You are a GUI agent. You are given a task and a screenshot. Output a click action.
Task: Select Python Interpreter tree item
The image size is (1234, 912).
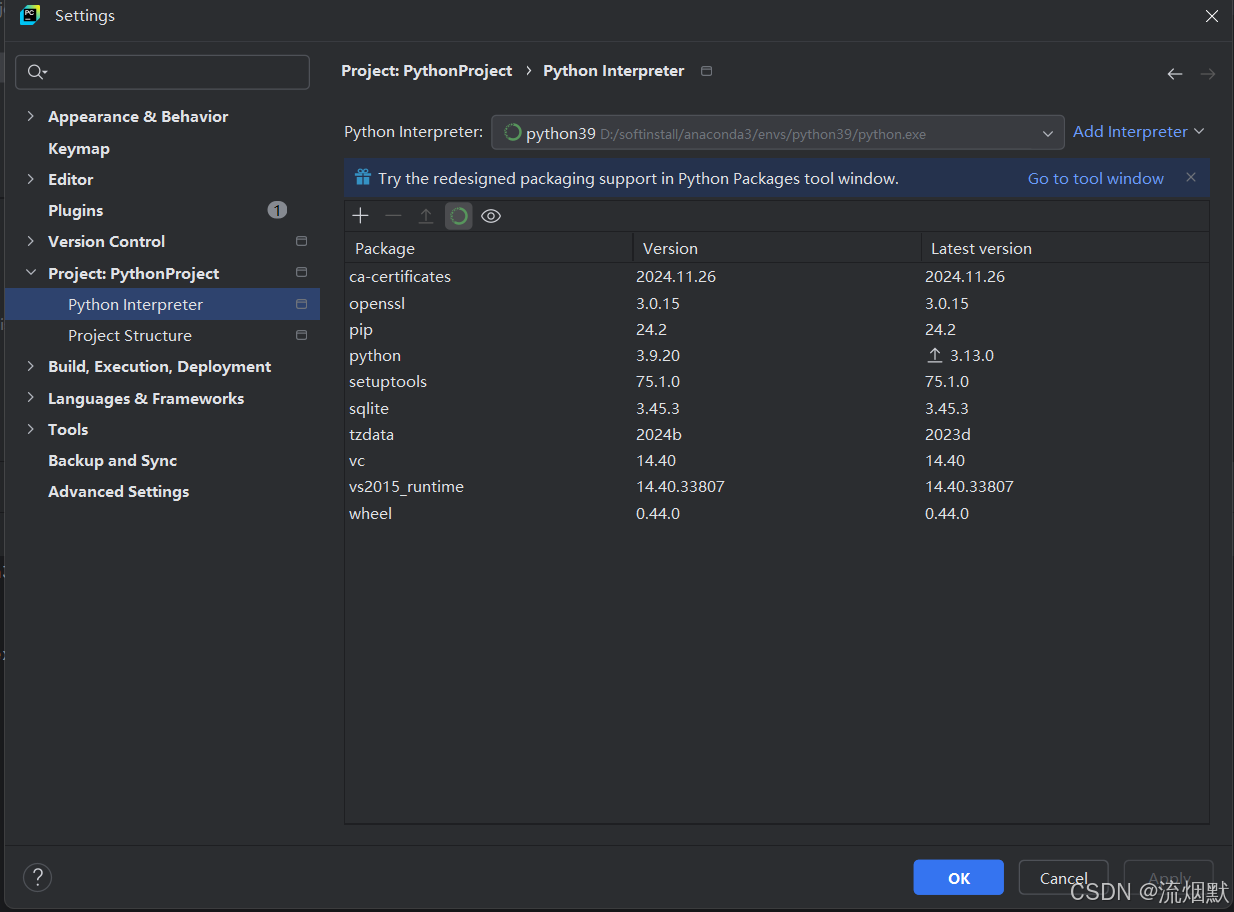(162, 304)
